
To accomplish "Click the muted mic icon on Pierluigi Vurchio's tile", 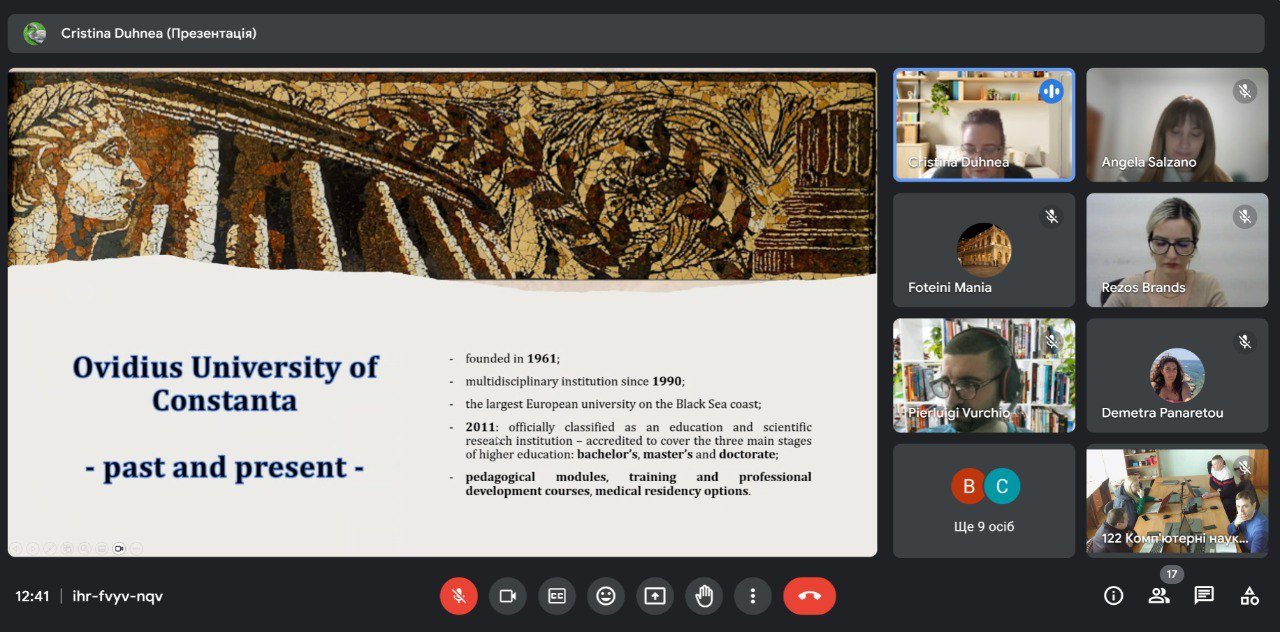I will pyautogui.click(x=1050, y=342).
